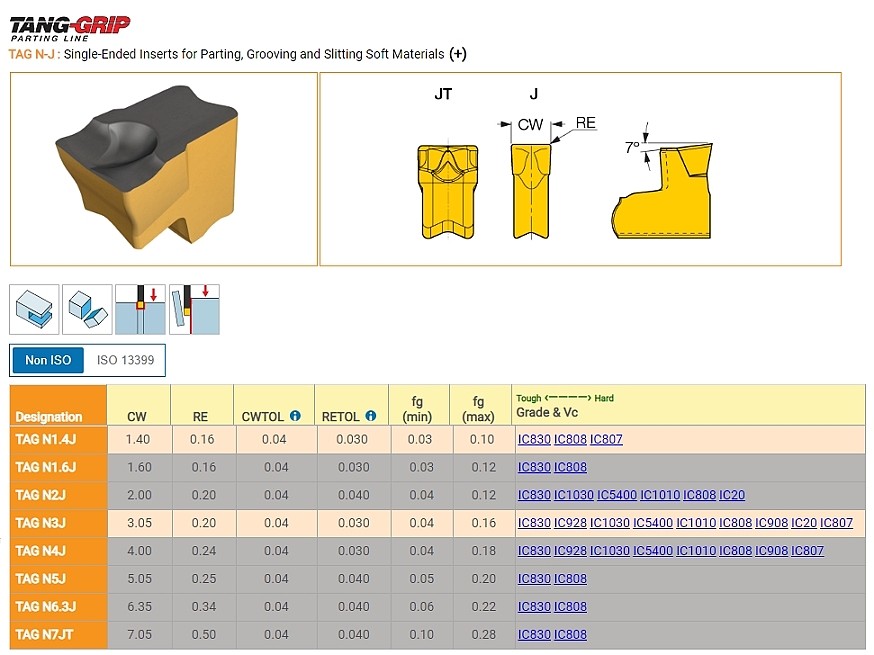874x655 pixels.
Task: Open IC928 grade for TAG N3J
Action: click(570, 523)
